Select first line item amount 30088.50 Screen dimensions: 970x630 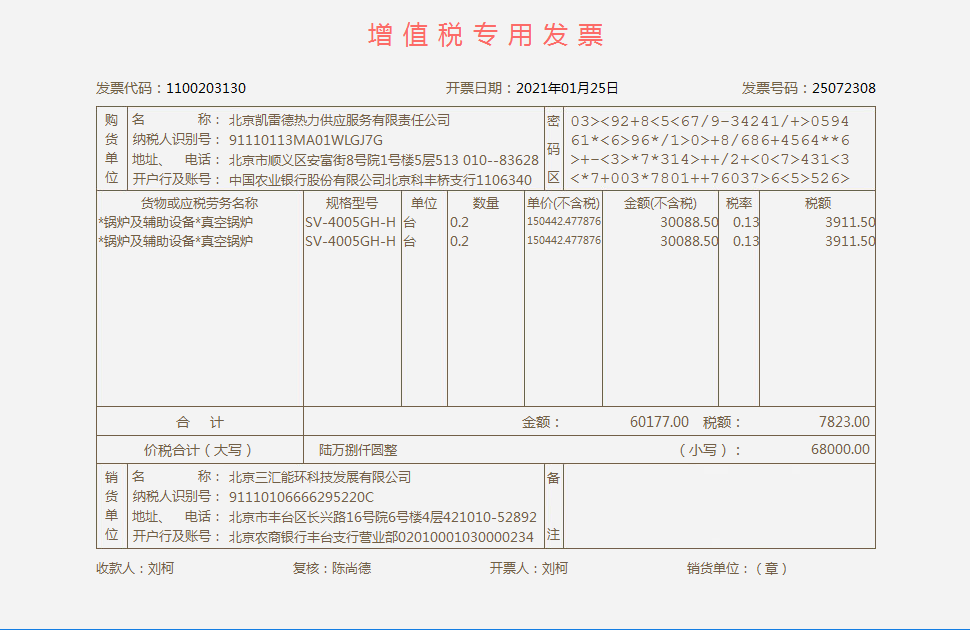[689, 222]
